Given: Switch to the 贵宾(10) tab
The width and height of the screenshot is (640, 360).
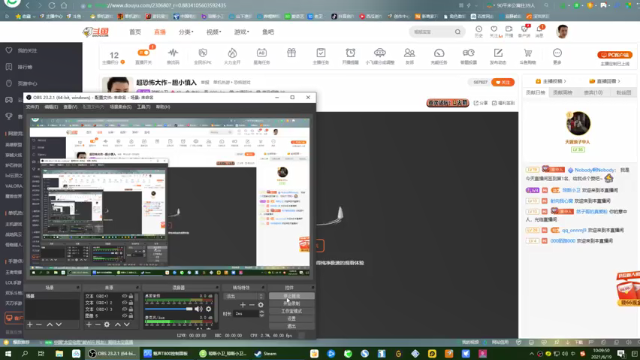Looking at the screenshot, I should (x=593, y=93).
